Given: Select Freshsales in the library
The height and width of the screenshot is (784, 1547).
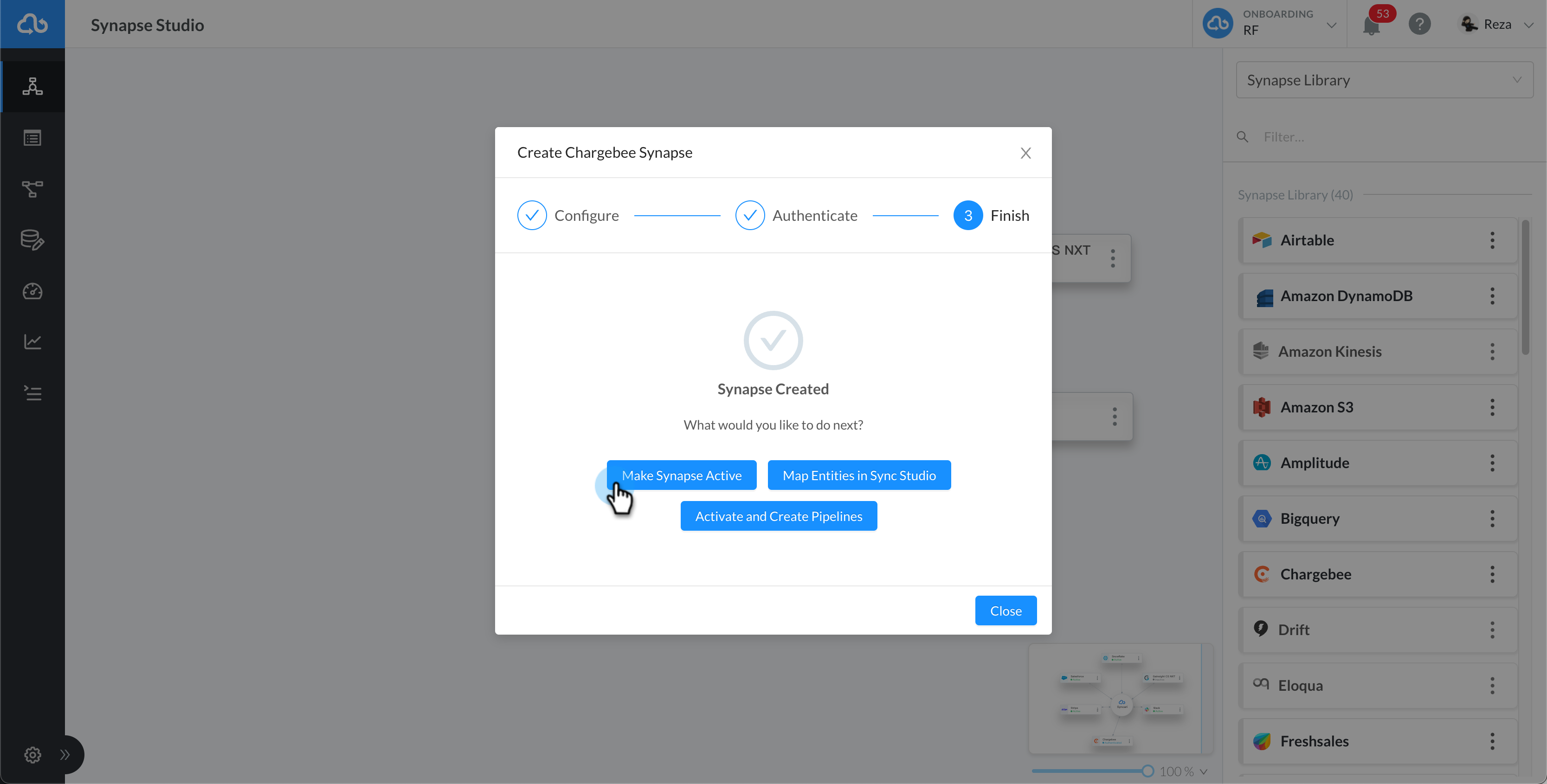Looking at the screenshot, I should (x=1378, y=741).
